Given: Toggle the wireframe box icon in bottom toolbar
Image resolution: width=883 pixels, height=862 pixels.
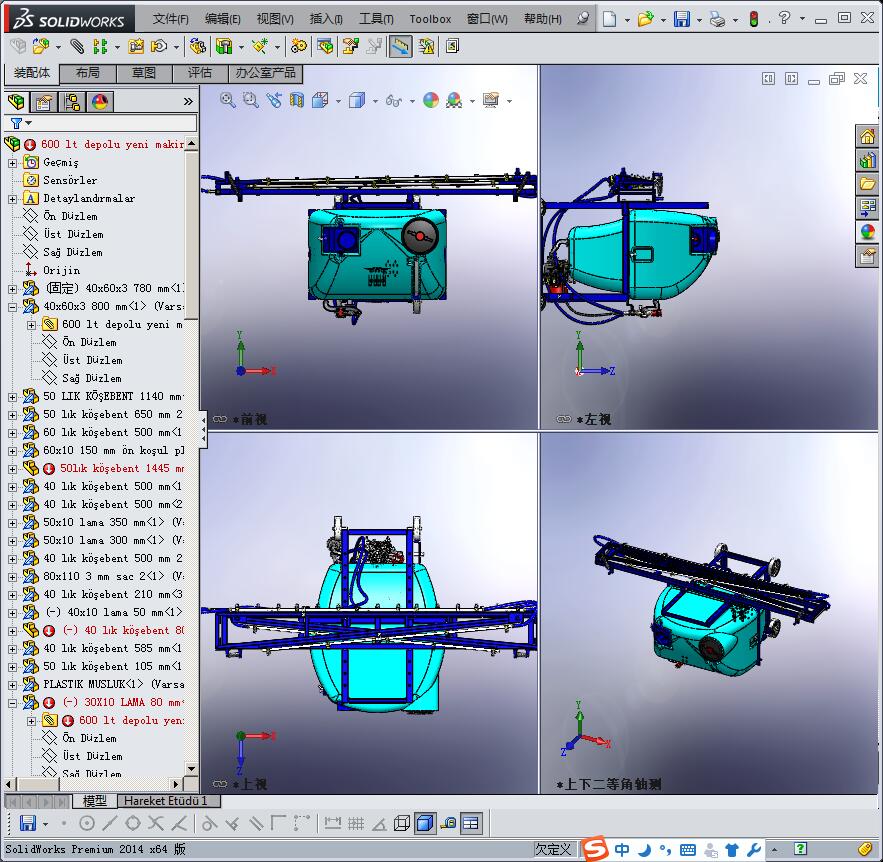Looking at the screenshot, I should [x=402, y=823].
